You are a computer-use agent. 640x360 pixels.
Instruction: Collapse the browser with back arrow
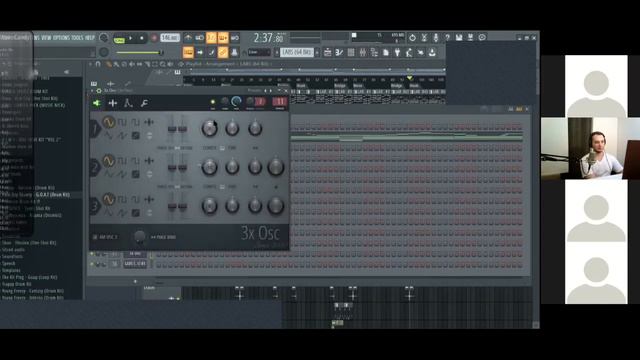click(67, 72)
